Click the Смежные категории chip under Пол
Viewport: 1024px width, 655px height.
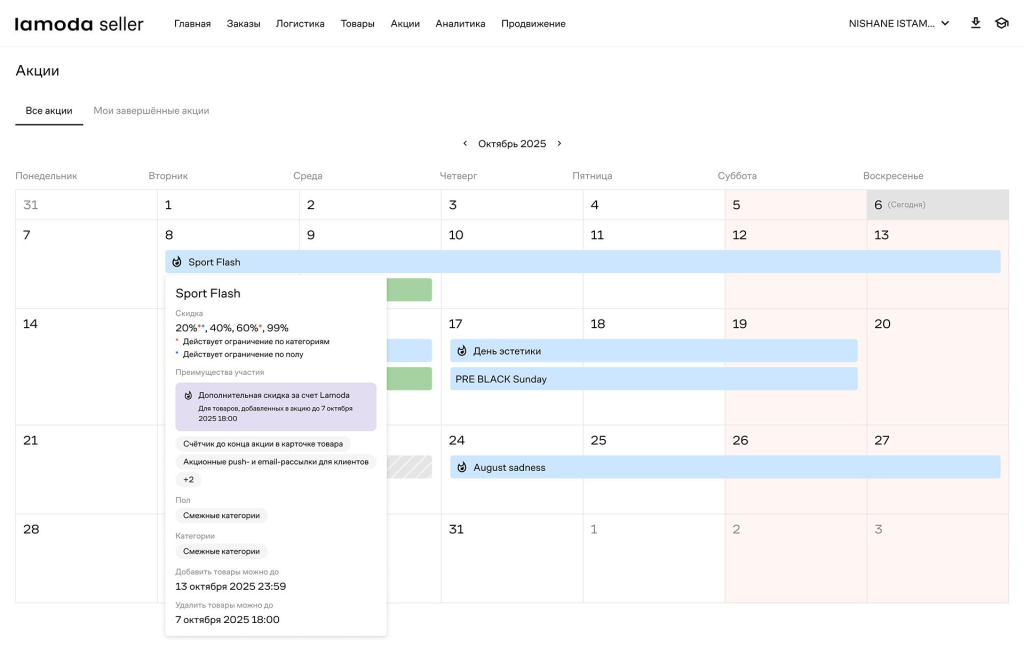[221, 516]
